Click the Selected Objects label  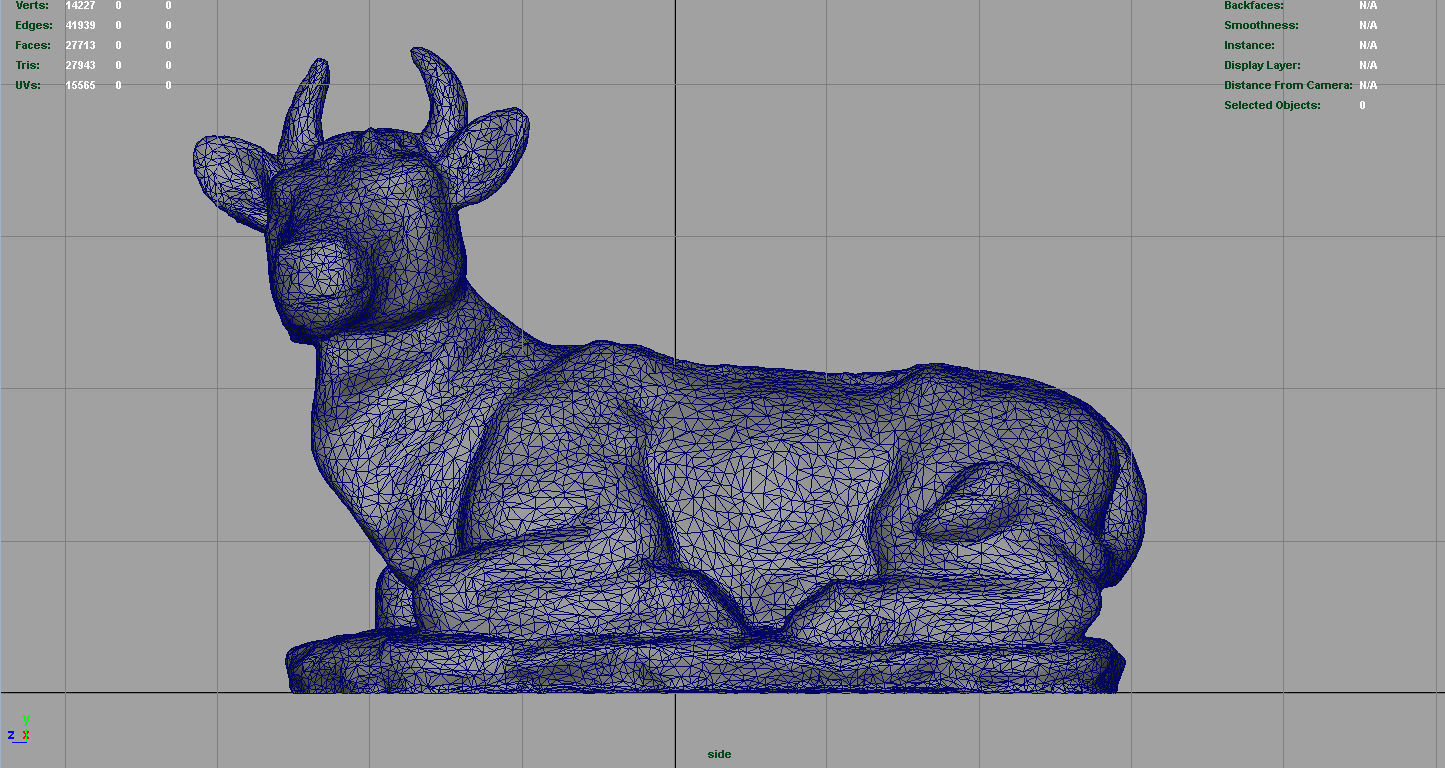(1272, 105)
